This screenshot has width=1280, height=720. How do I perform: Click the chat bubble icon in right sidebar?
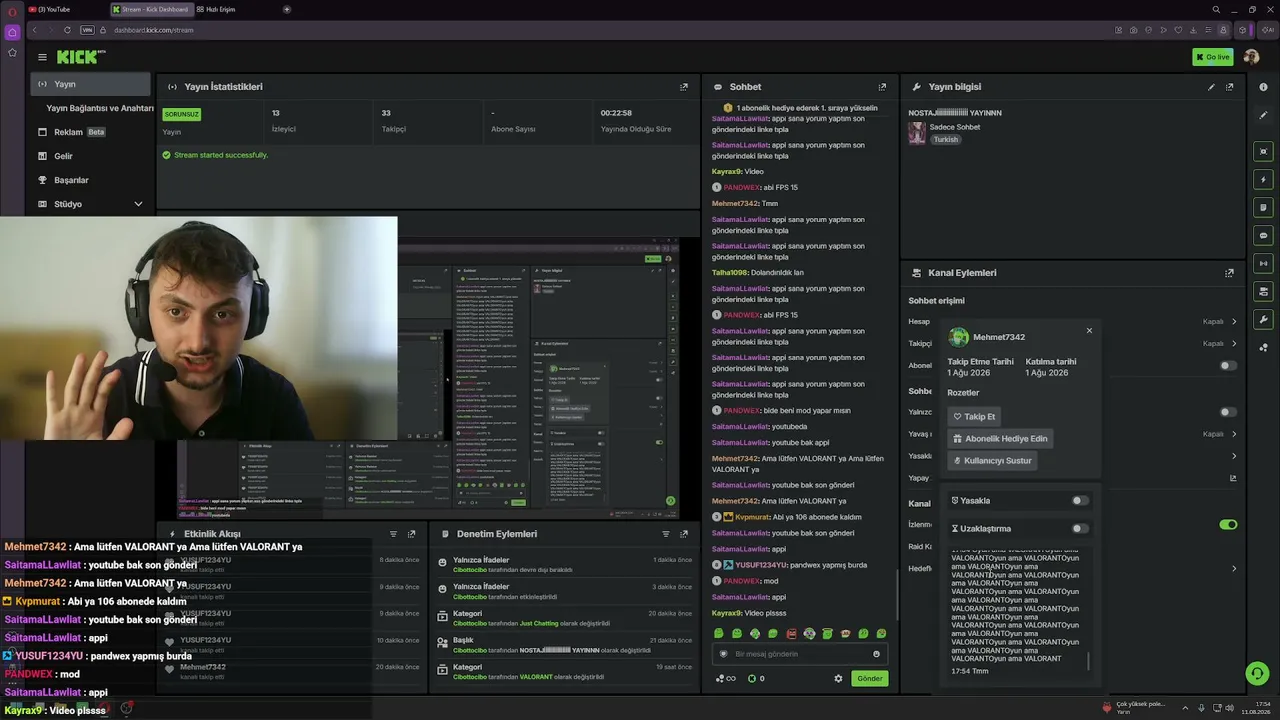[1264, 236]
